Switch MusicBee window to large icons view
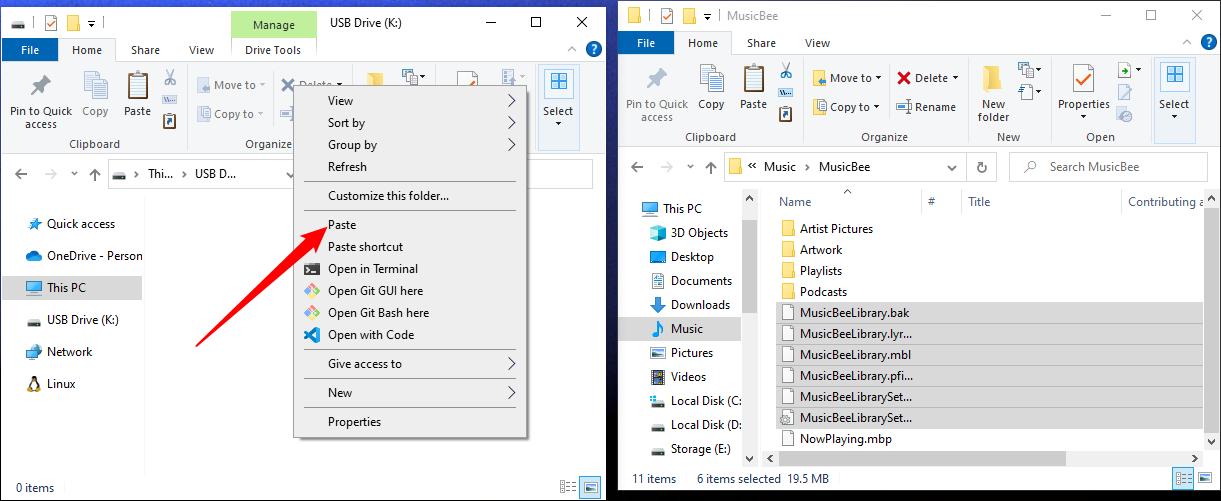The height and width of the screenshot is (501, 1221). click(x=1207, y=479)
